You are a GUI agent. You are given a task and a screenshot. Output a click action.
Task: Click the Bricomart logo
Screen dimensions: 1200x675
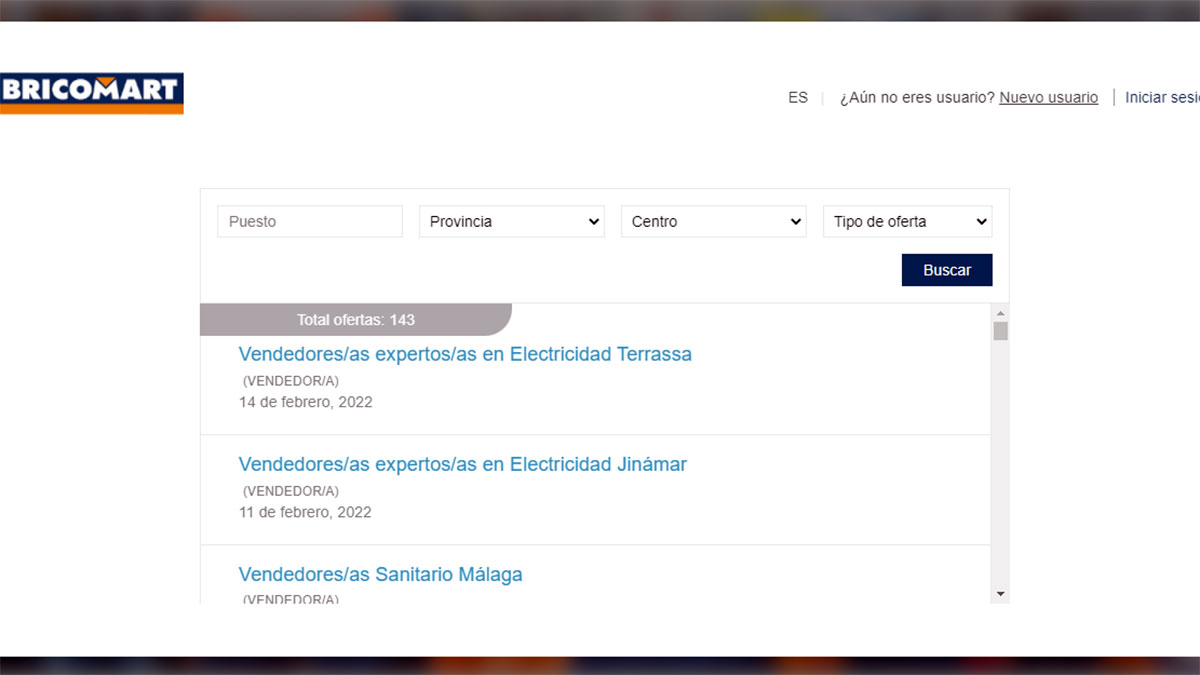pos(91,94)
